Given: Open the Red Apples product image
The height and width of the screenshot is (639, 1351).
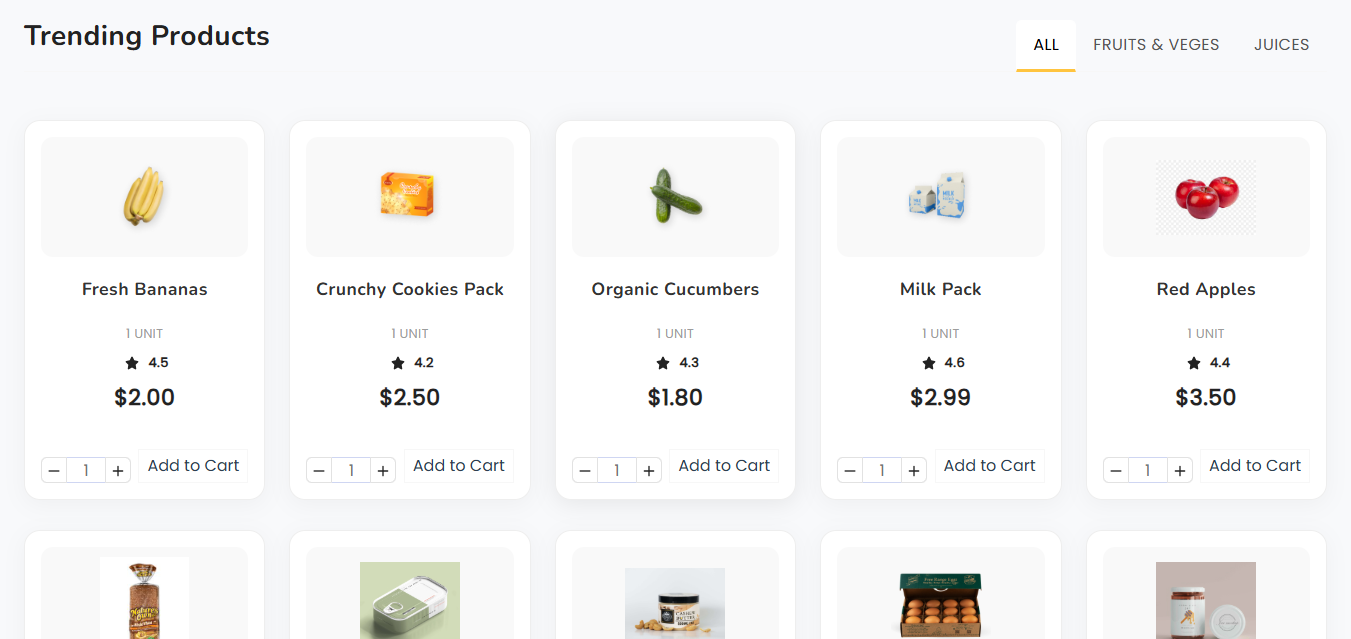Looking at the screenshot, I should (1206, 197).
